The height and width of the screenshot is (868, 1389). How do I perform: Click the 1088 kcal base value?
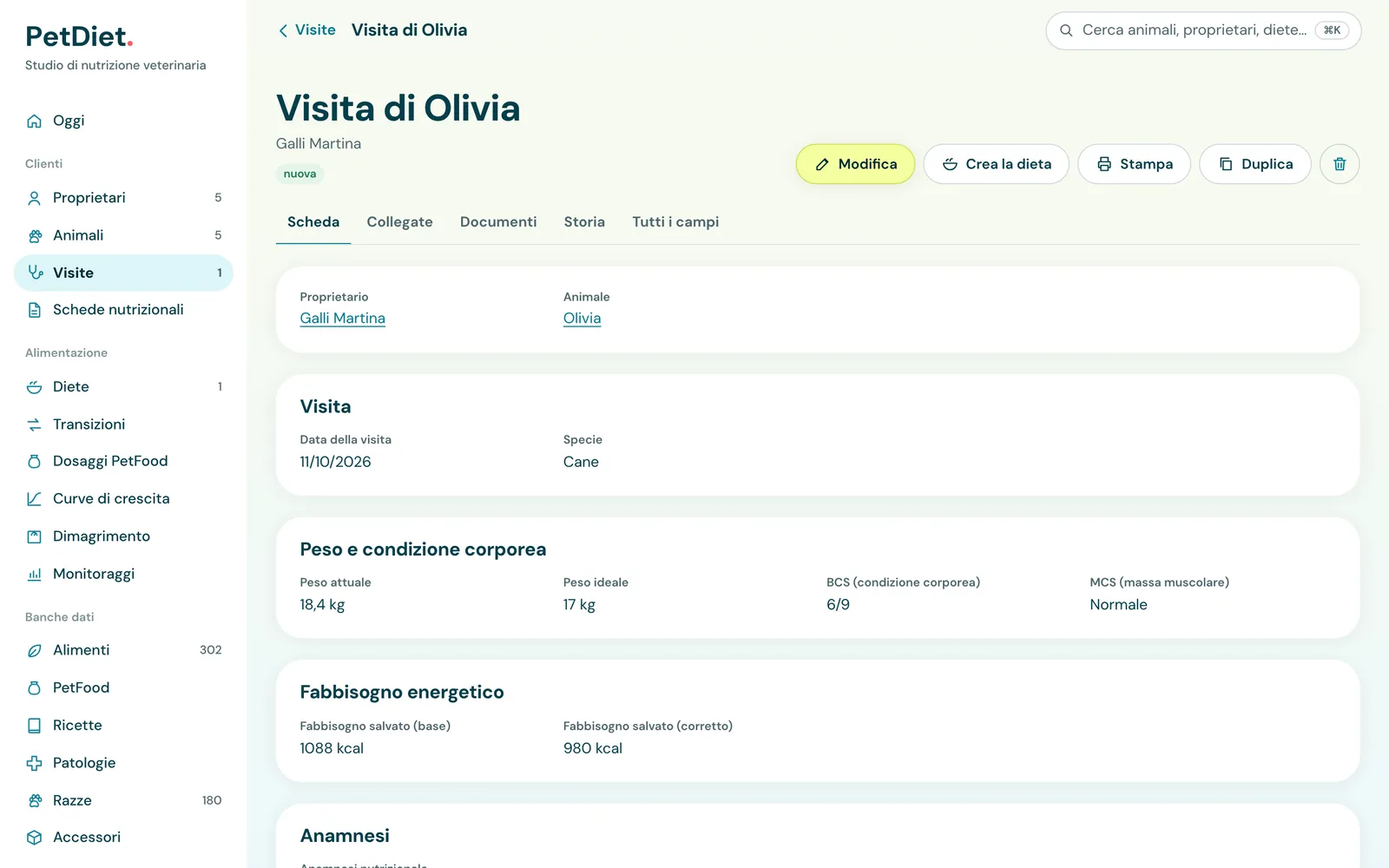[332, 748]
